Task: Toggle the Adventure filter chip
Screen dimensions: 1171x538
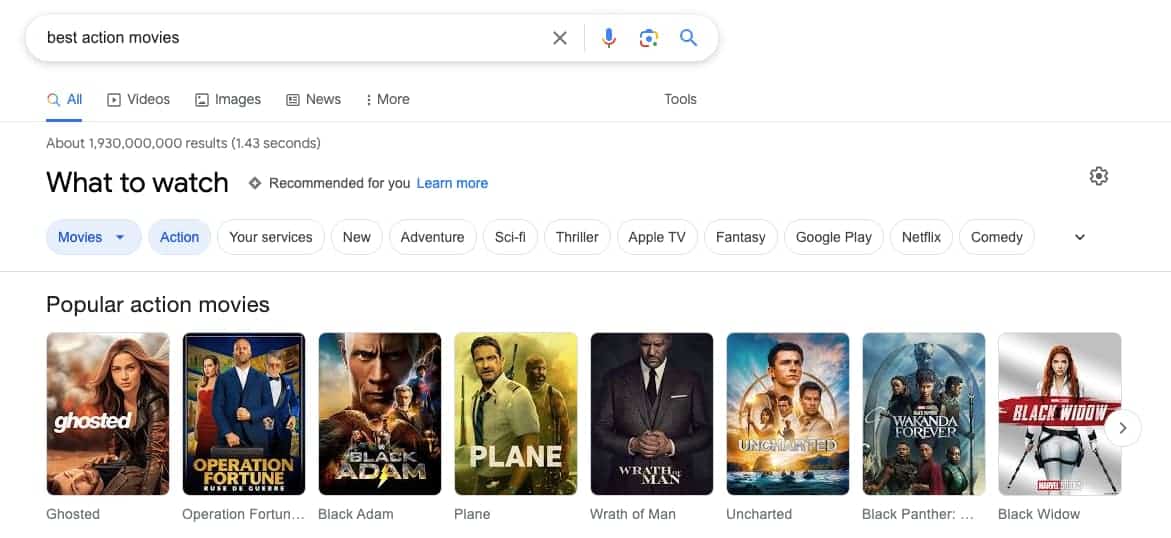Action: [x=432, y=237]
